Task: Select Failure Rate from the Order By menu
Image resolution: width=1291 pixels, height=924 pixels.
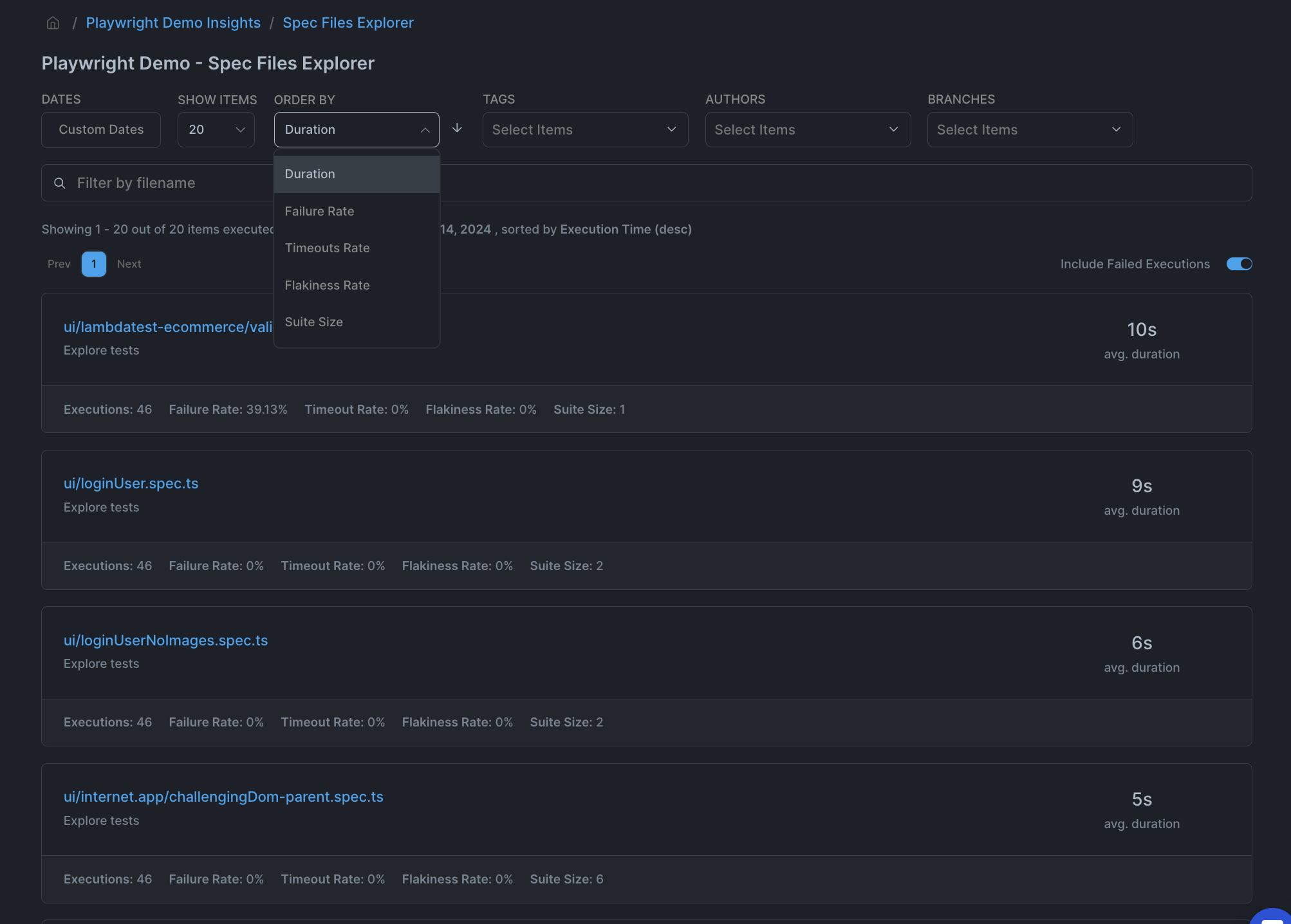Action: [x=319, y=211]
